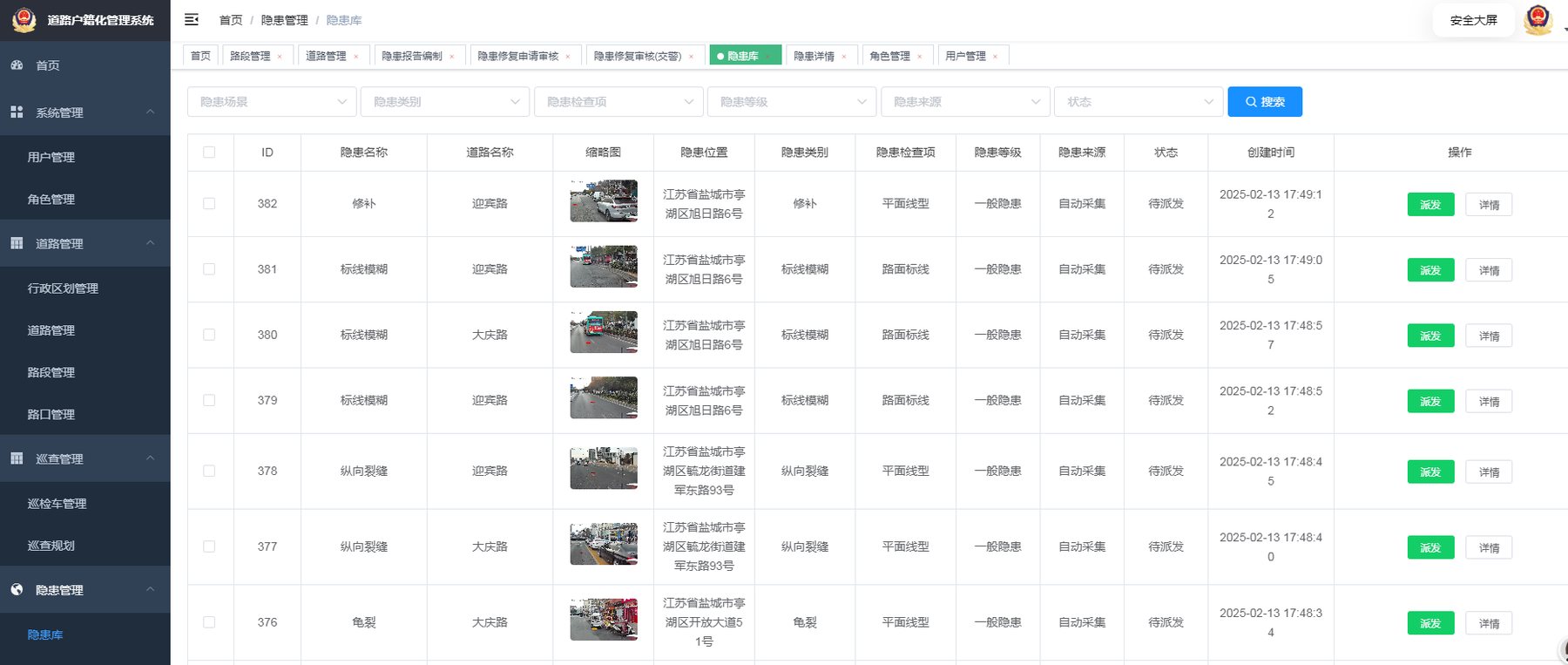Select the table header select-all checkbox
Image resolution: width=1568 pixels, height=665 pixels.
[209, 153]
